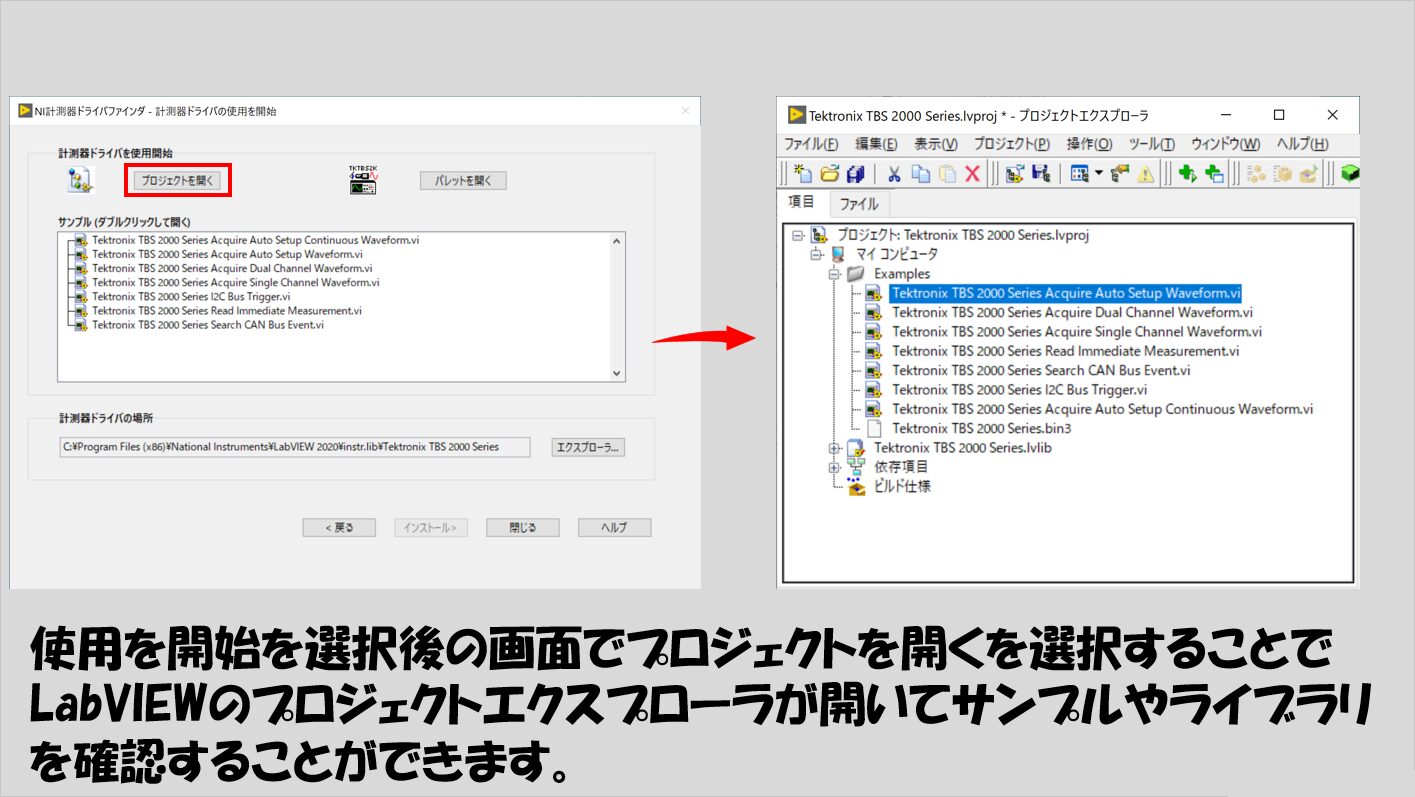Click the Cut scissors toolbar icon
This screenshot has height=797, width=1415.
coord(894,174)
